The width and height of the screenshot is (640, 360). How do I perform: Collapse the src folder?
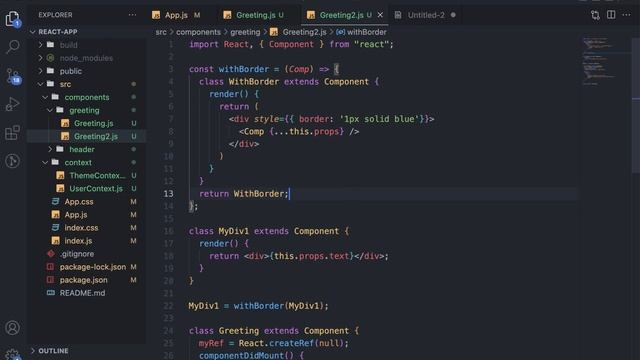click(x=65, y=84)
